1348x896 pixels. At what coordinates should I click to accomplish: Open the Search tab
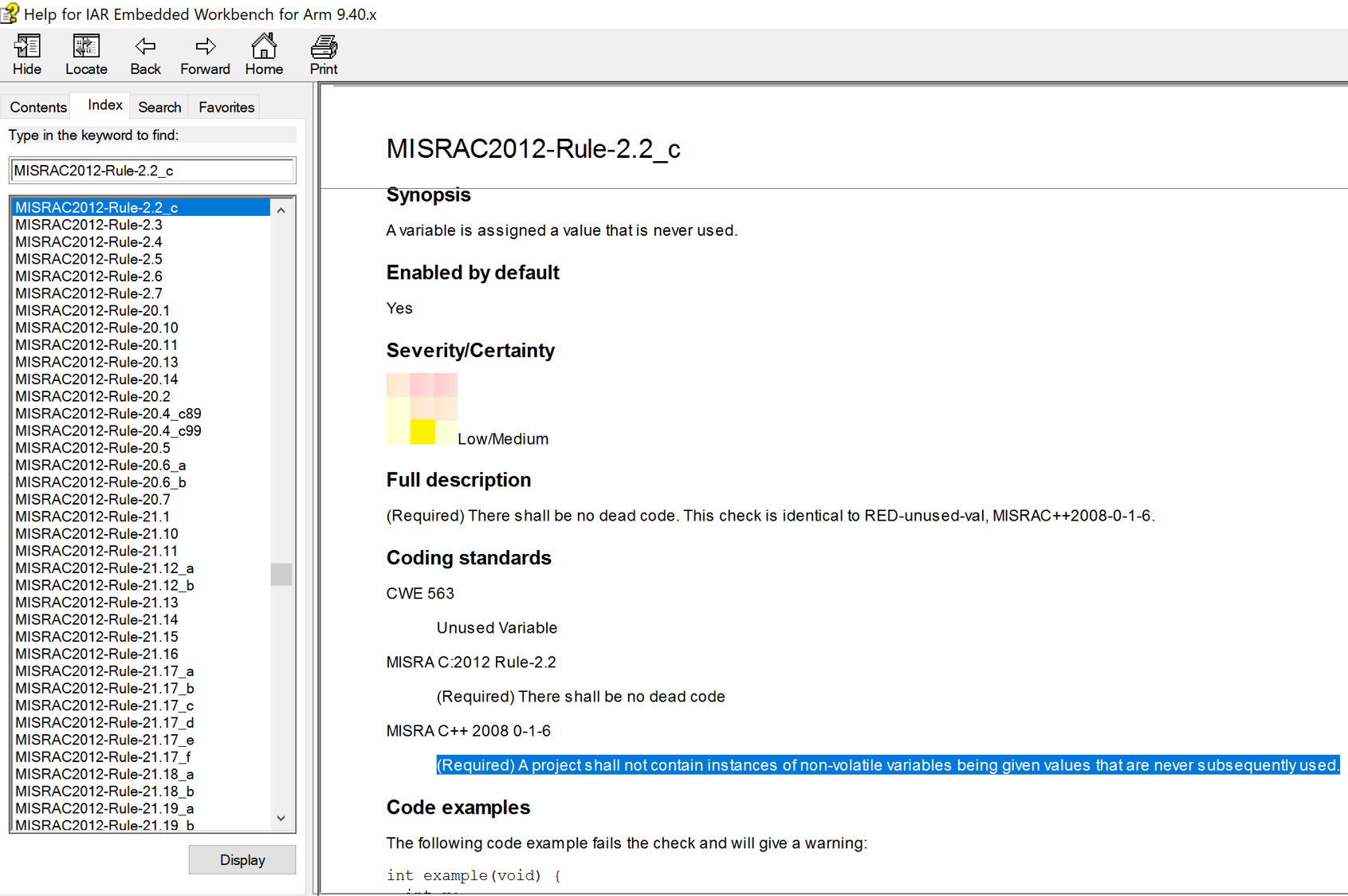pyautogui.click(x=159, y=106)
